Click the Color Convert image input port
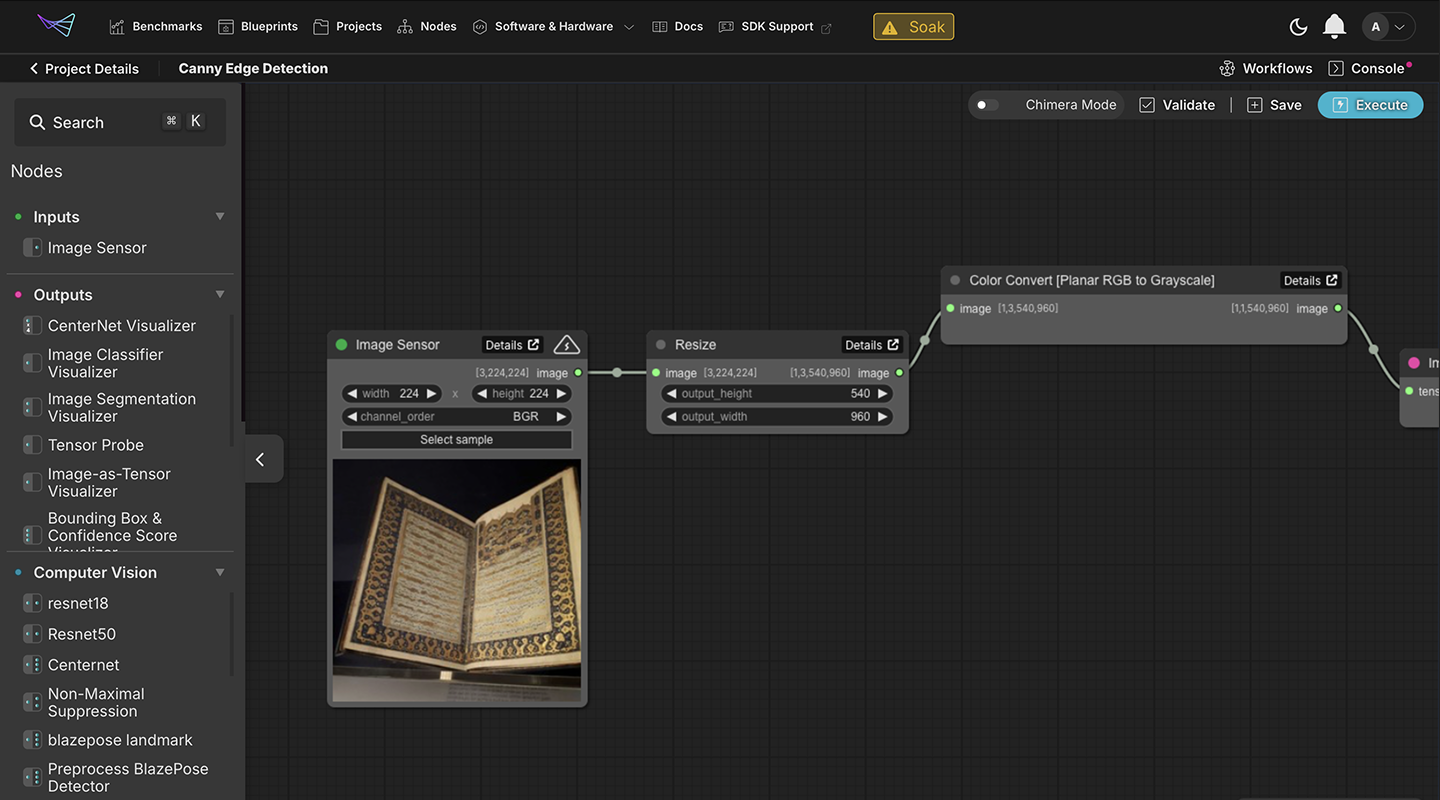This screenshot has width=1440, height=800. pos(950,309)
